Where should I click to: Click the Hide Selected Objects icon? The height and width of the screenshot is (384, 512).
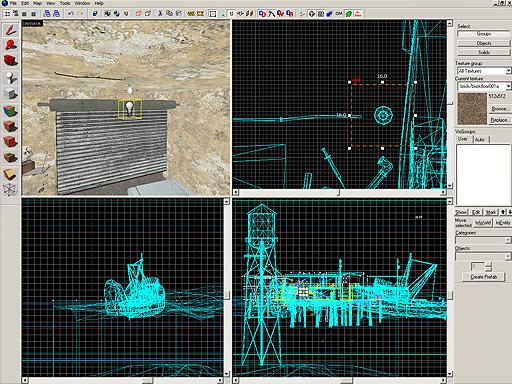(x=138, y=14)
